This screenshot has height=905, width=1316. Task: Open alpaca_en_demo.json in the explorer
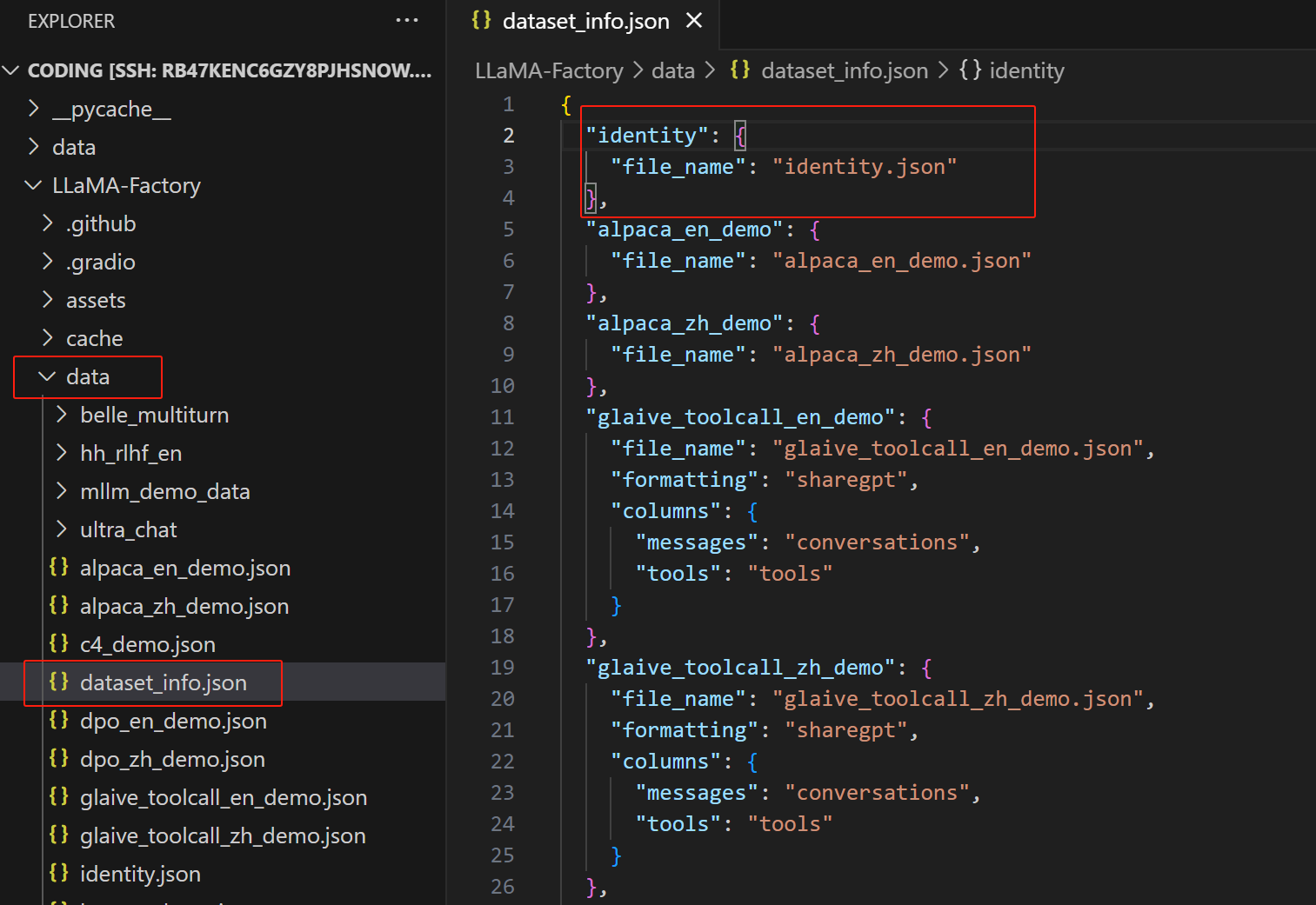185,568
